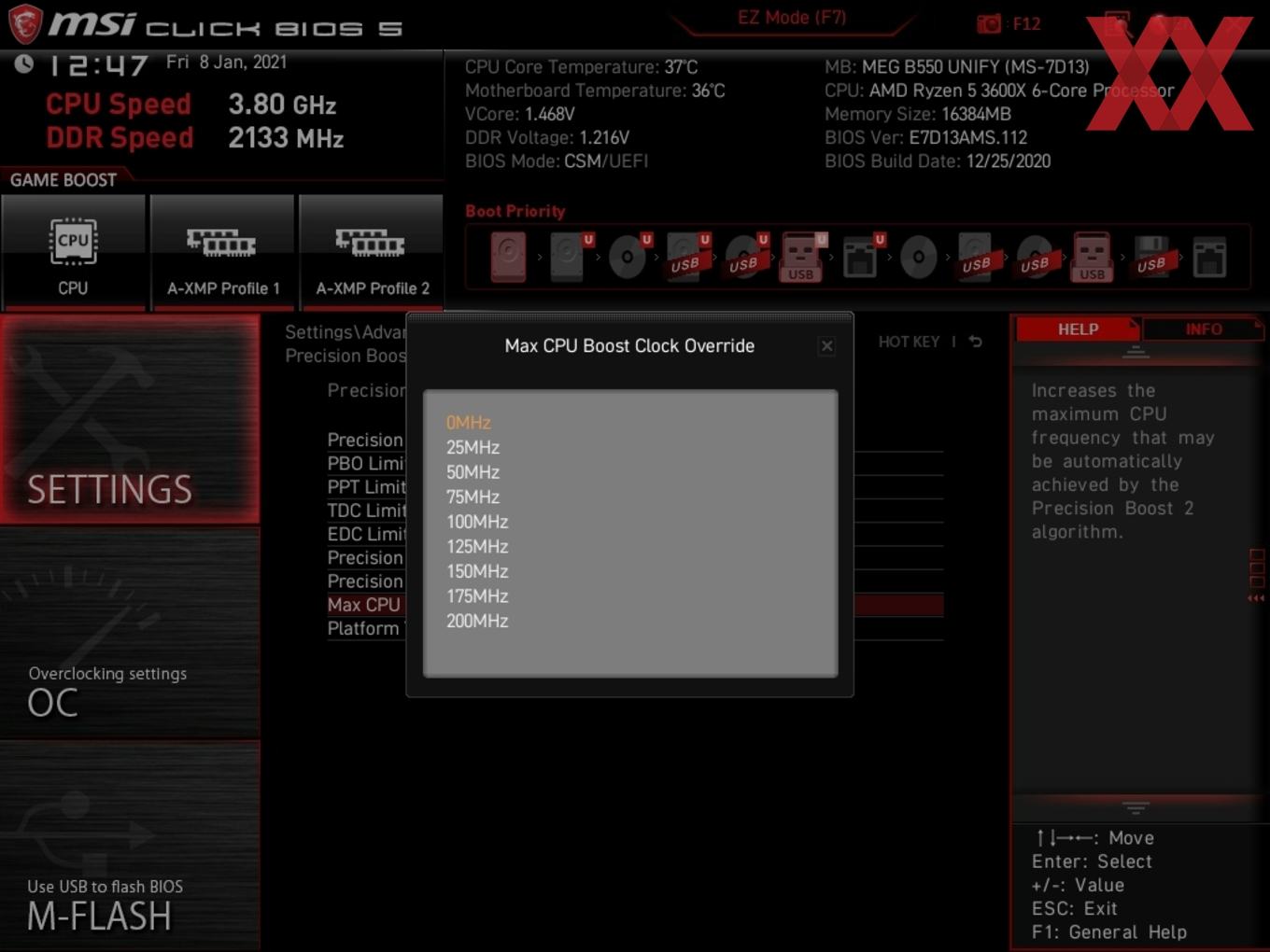Screen dimensions: 1270x952
Task: Click the F12 screenshot camera icon
Action: (989, 24)
